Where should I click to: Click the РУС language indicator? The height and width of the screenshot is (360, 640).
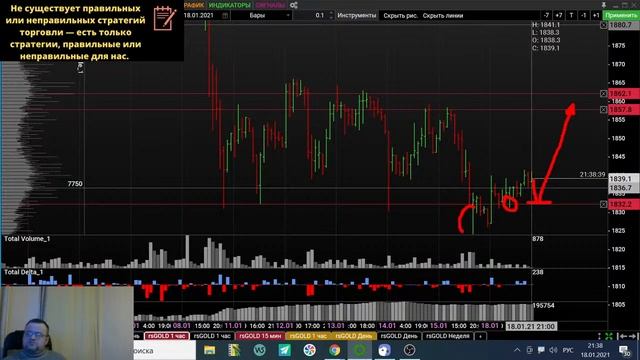tap(568, 350)
